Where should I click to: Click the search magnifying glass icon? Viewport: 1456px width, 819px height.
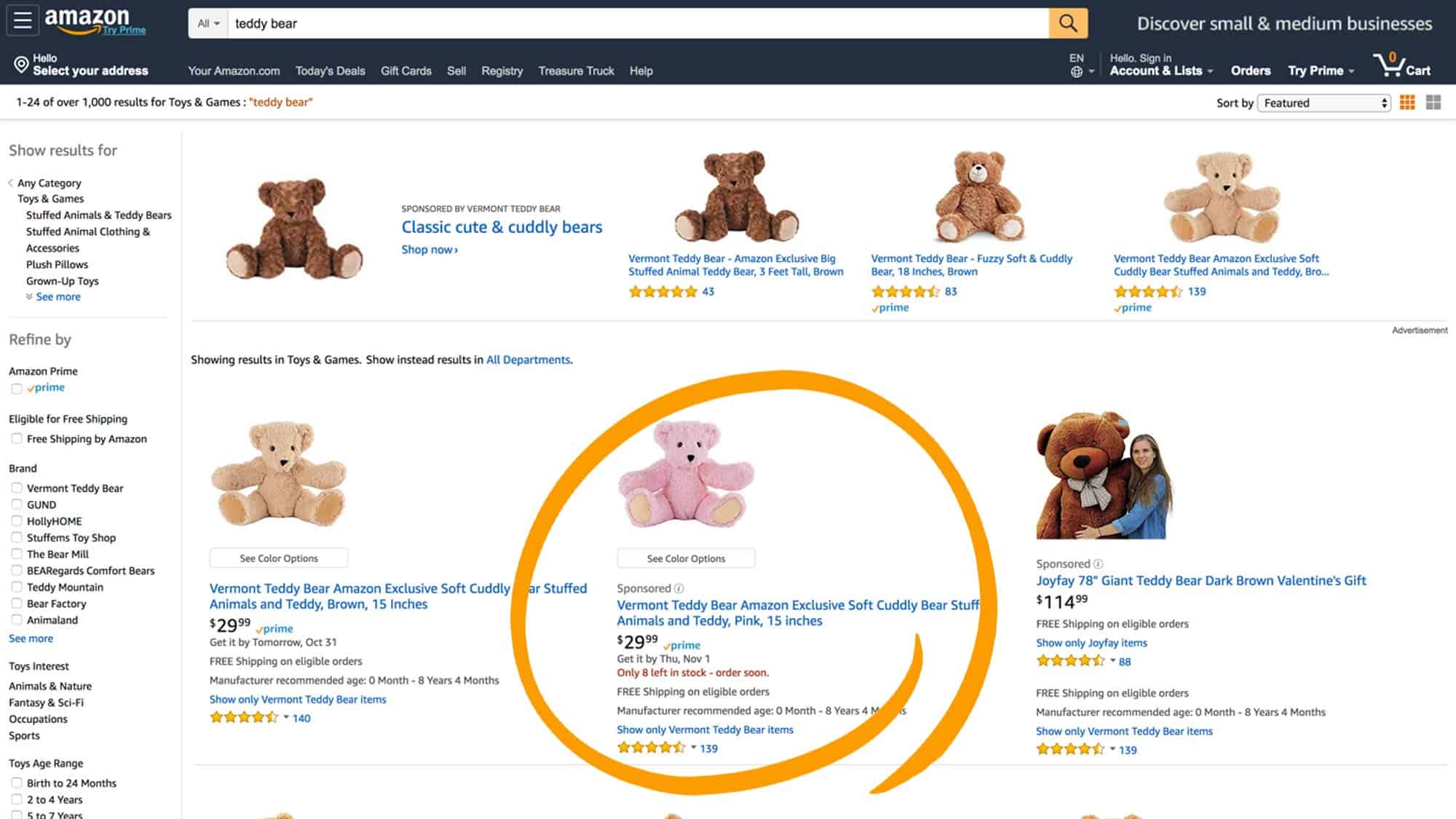[1068, 22]
